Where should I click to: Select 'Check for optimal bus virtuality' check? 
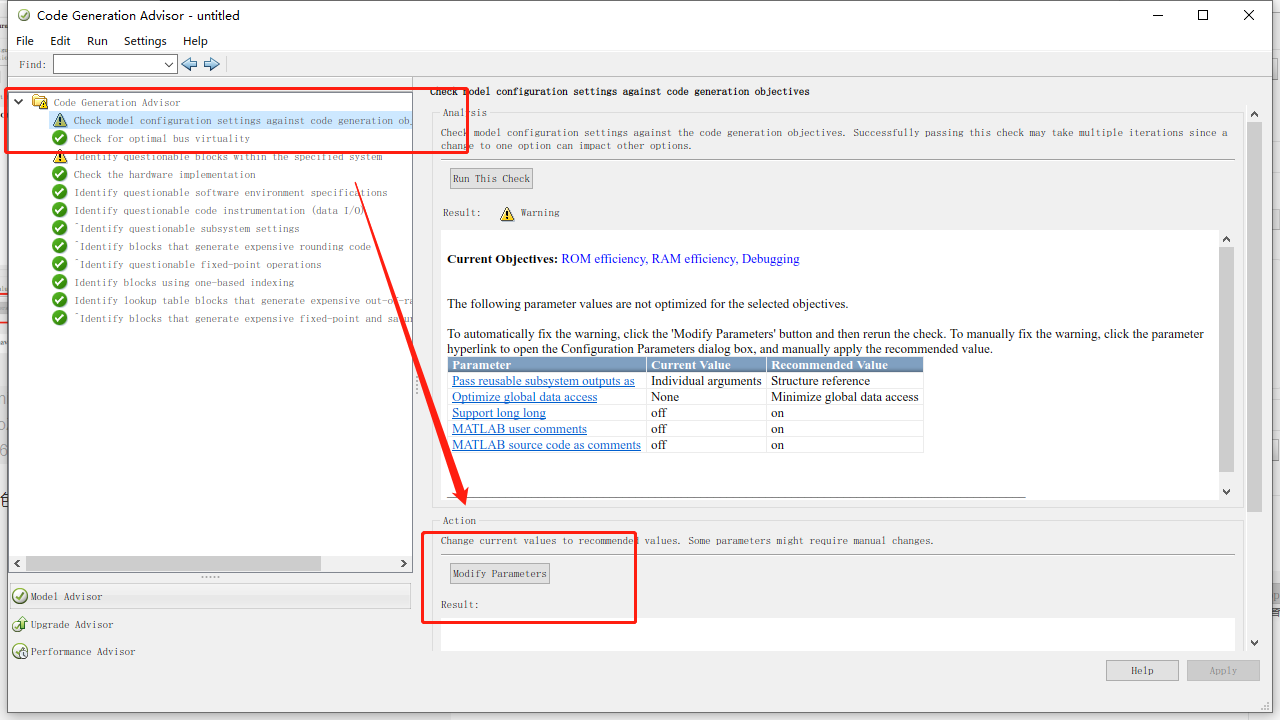(162, 138)
